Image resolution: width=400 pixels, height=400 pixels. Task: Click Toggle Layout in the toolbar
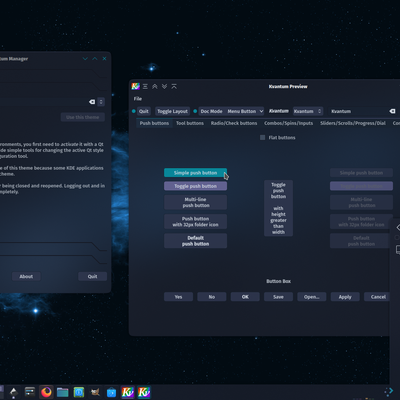tap(172, 111)
